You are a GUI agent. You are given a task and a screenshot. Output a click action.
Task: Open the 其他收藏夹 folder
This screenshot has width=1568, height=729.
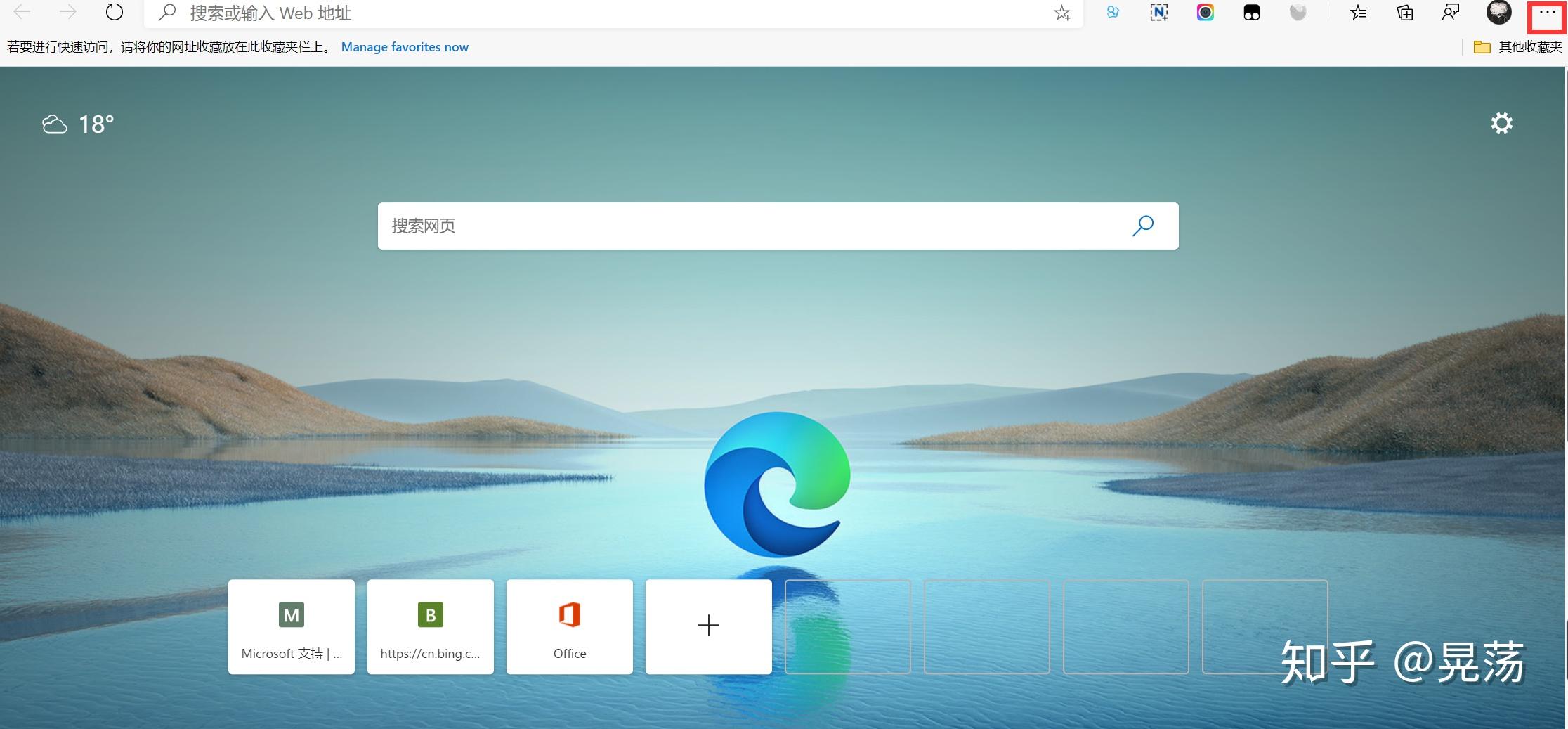(1517, 47)
